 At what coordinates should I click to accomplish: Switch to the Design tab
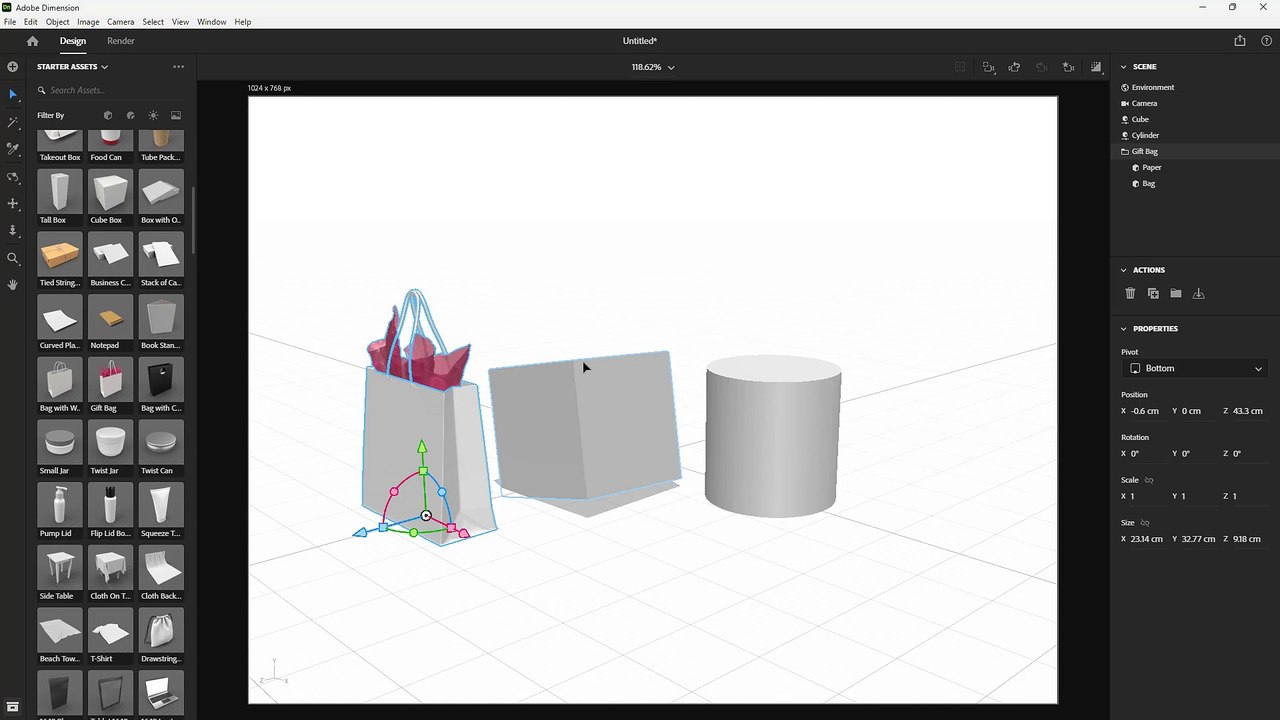tap(73, 41)
